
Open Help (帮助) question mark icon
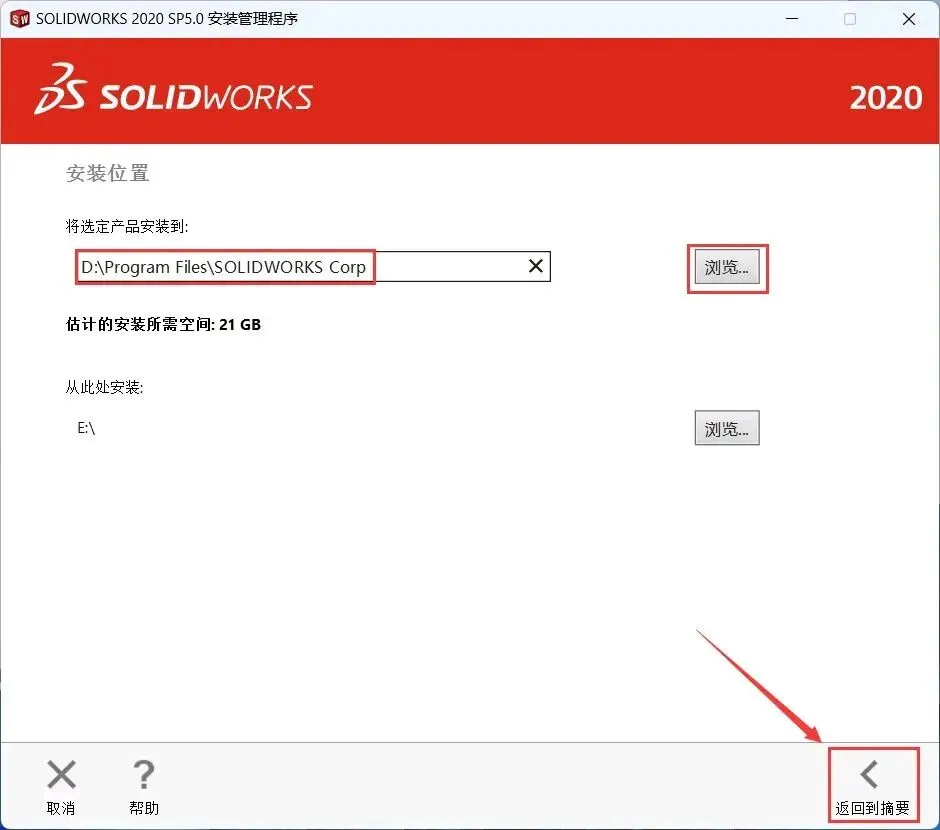(143, 774)
